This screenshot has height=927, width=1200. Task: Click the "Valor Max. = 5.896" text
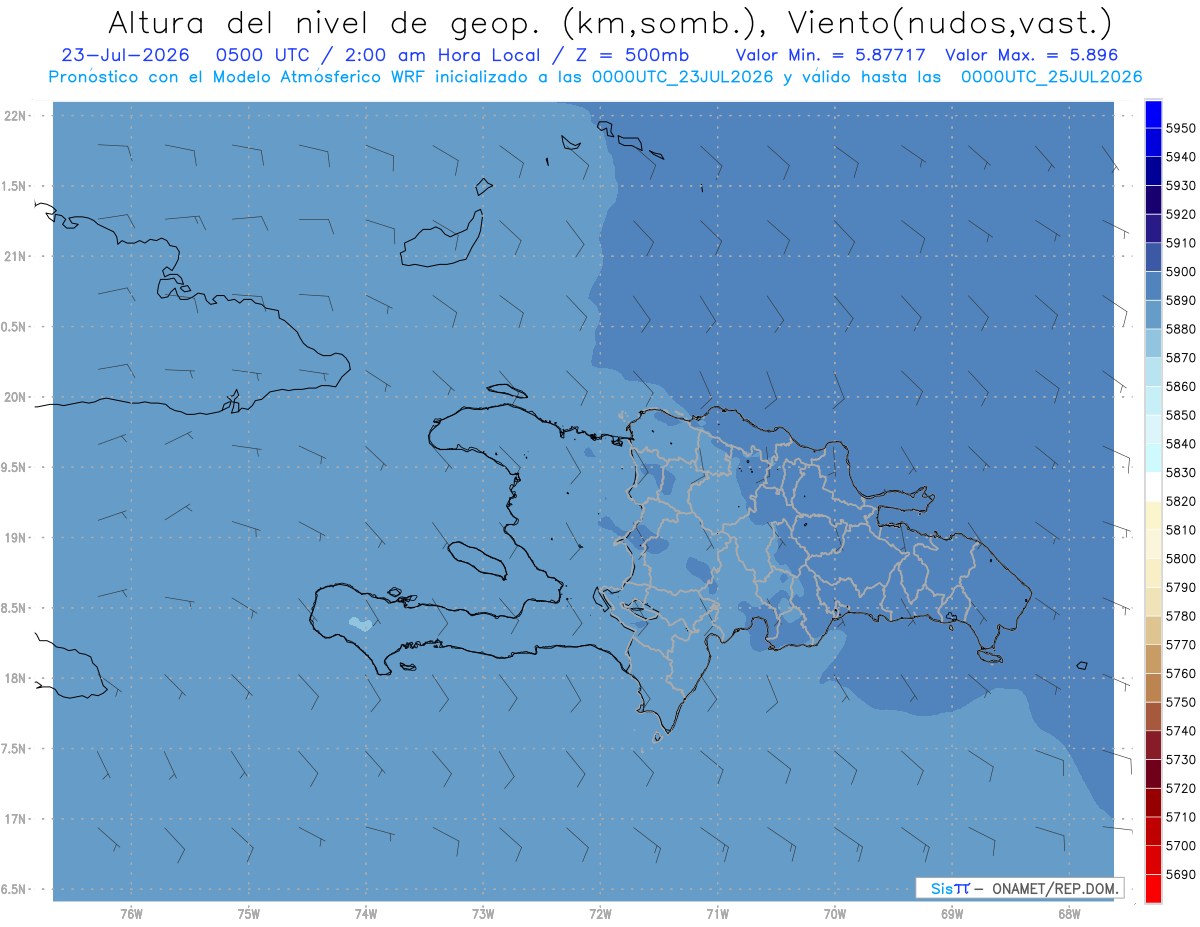pyautogui.click(x=1031, y=55)
